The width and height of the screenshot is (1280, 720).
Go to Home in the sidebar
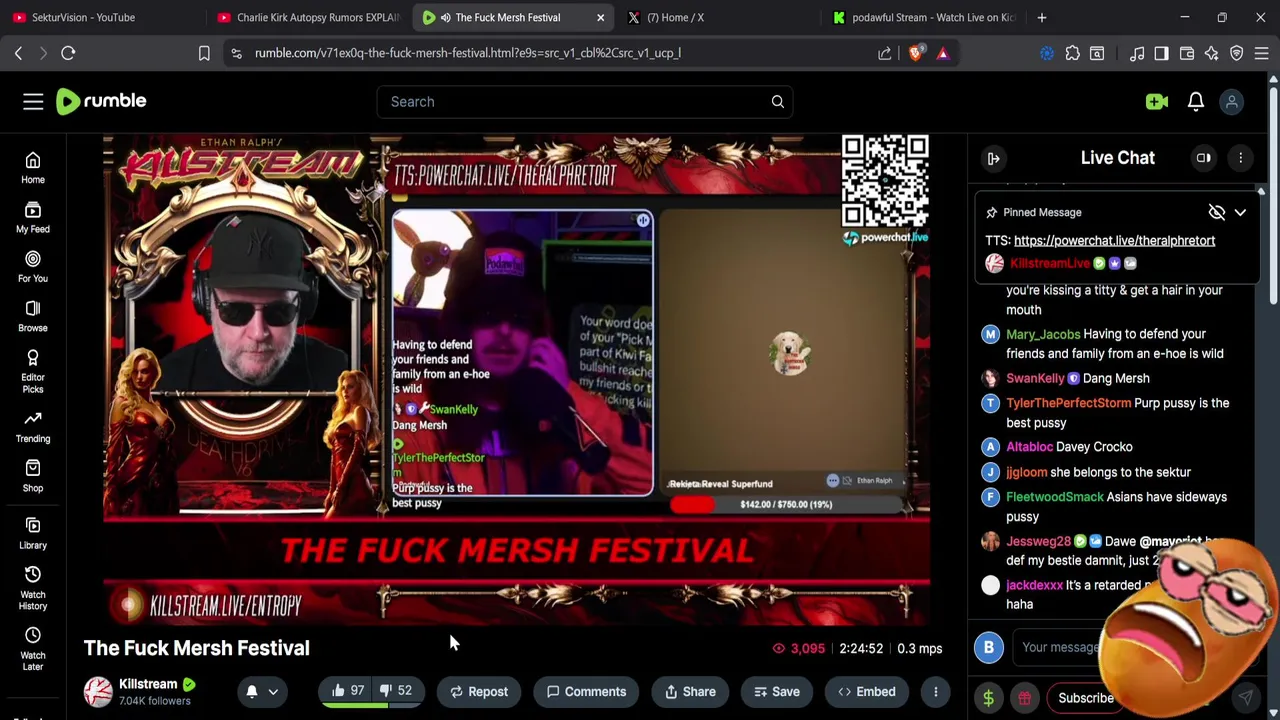click(x=33, y=168)
